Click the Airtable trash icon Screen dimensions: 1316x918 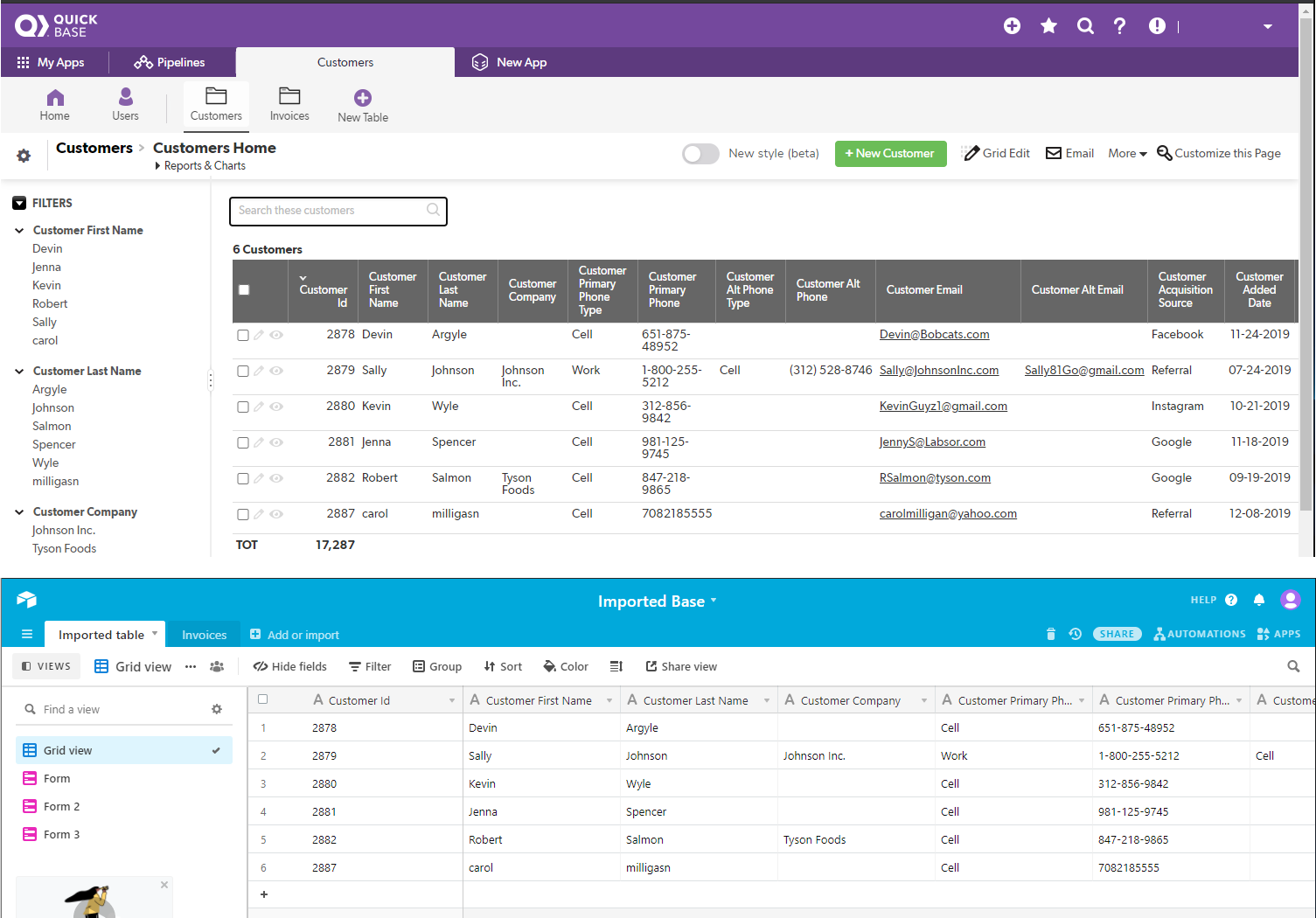pyautogui.click(x=1051, y=634)
